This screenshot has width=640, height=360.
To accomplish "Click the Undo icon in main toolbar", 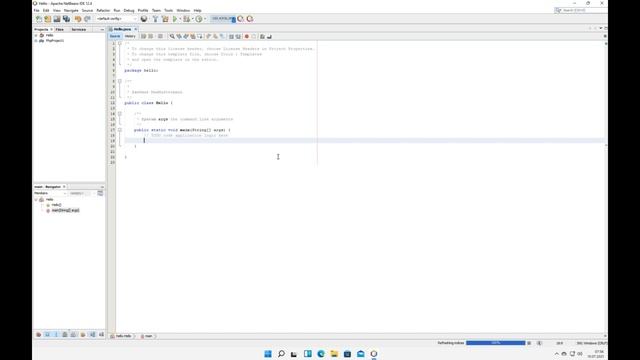I will 78,19.
